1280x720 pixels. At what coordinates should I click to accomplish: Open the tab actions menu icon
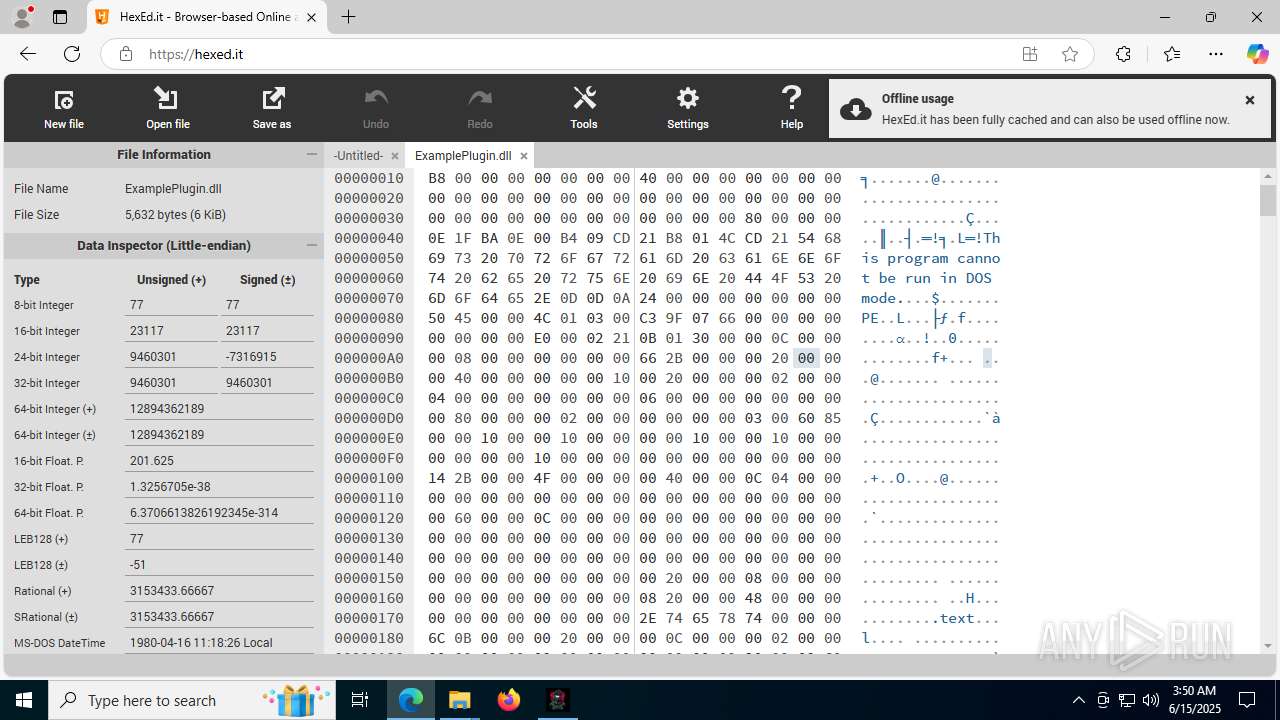[60, 17]
